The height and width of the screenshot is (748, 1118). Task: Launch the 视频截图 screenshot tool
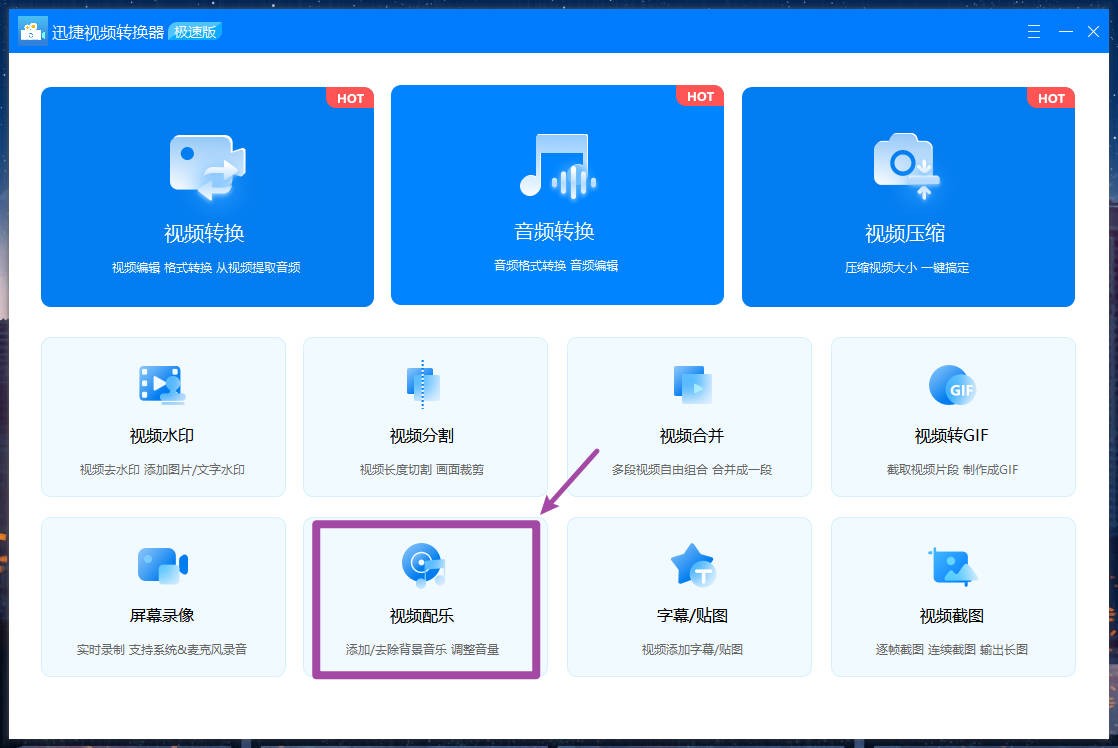tap(952, 596)
